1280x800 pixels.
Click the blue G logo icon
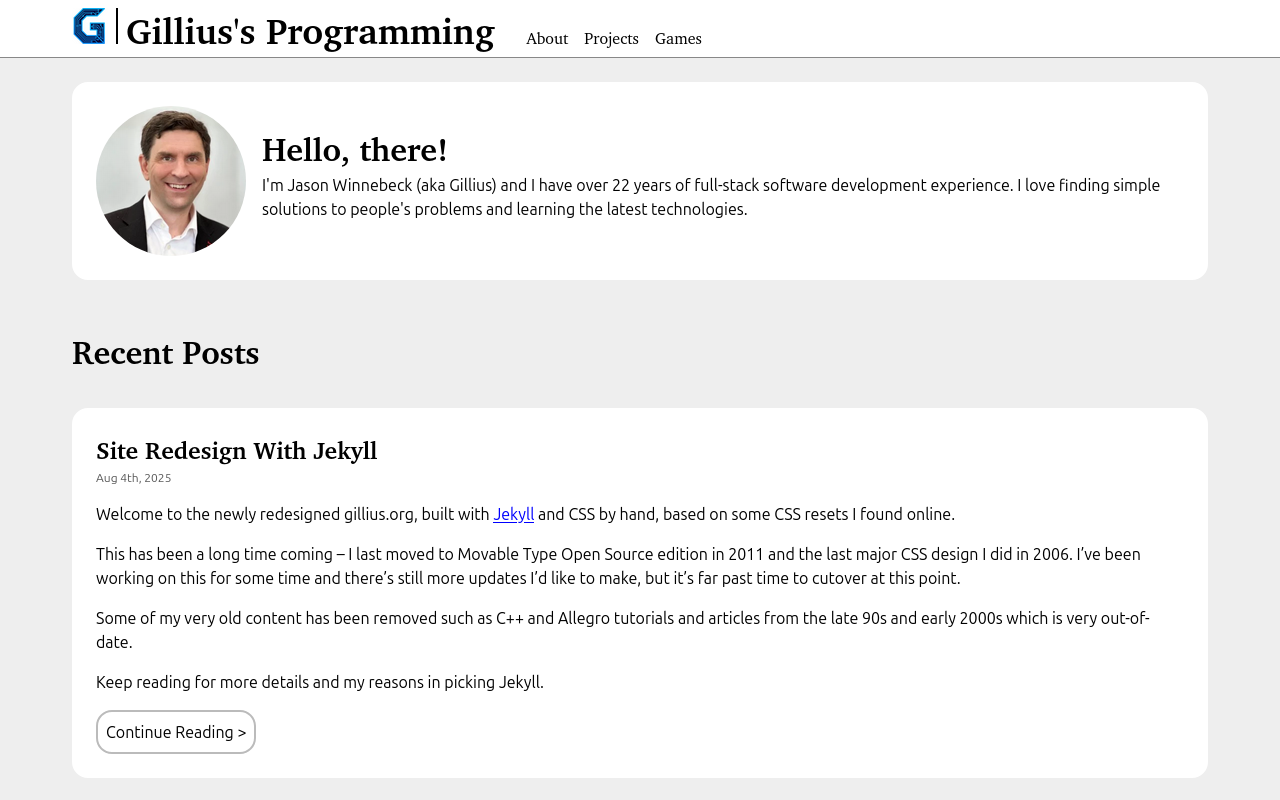89,27
